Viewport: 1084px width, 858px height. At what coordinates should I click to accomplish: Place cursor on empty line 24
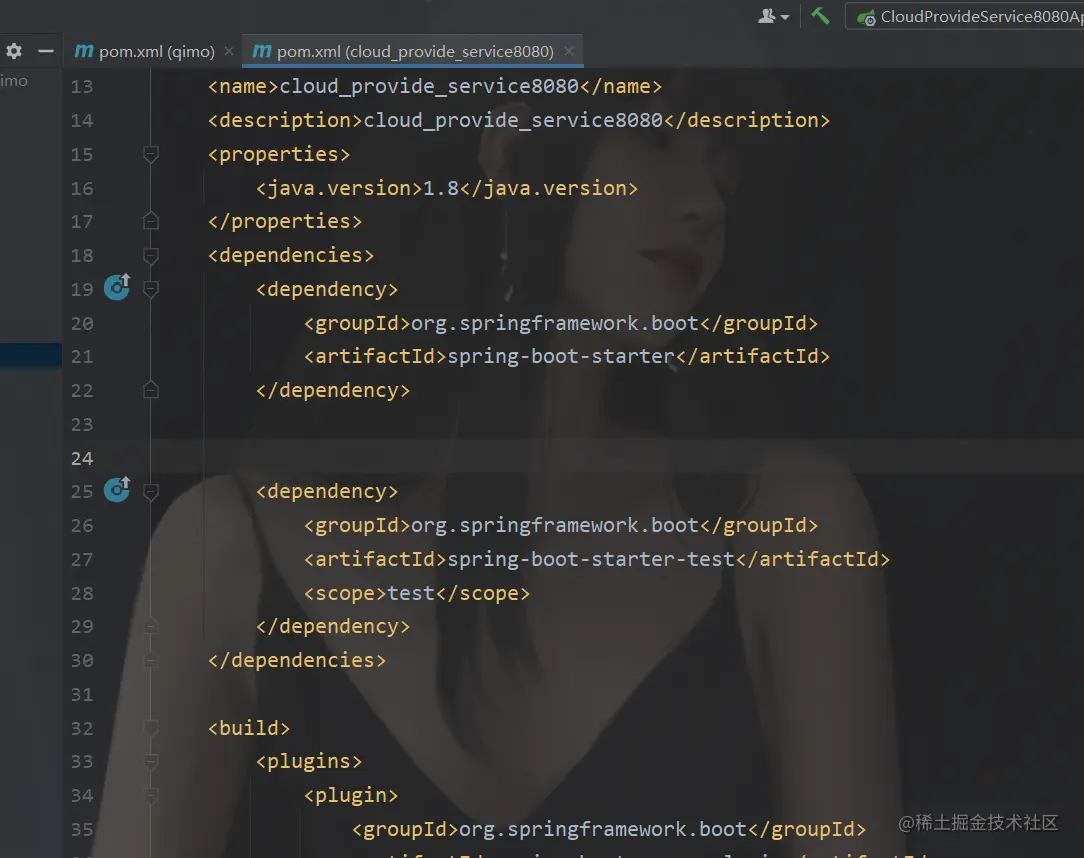[x=617, y=457]
